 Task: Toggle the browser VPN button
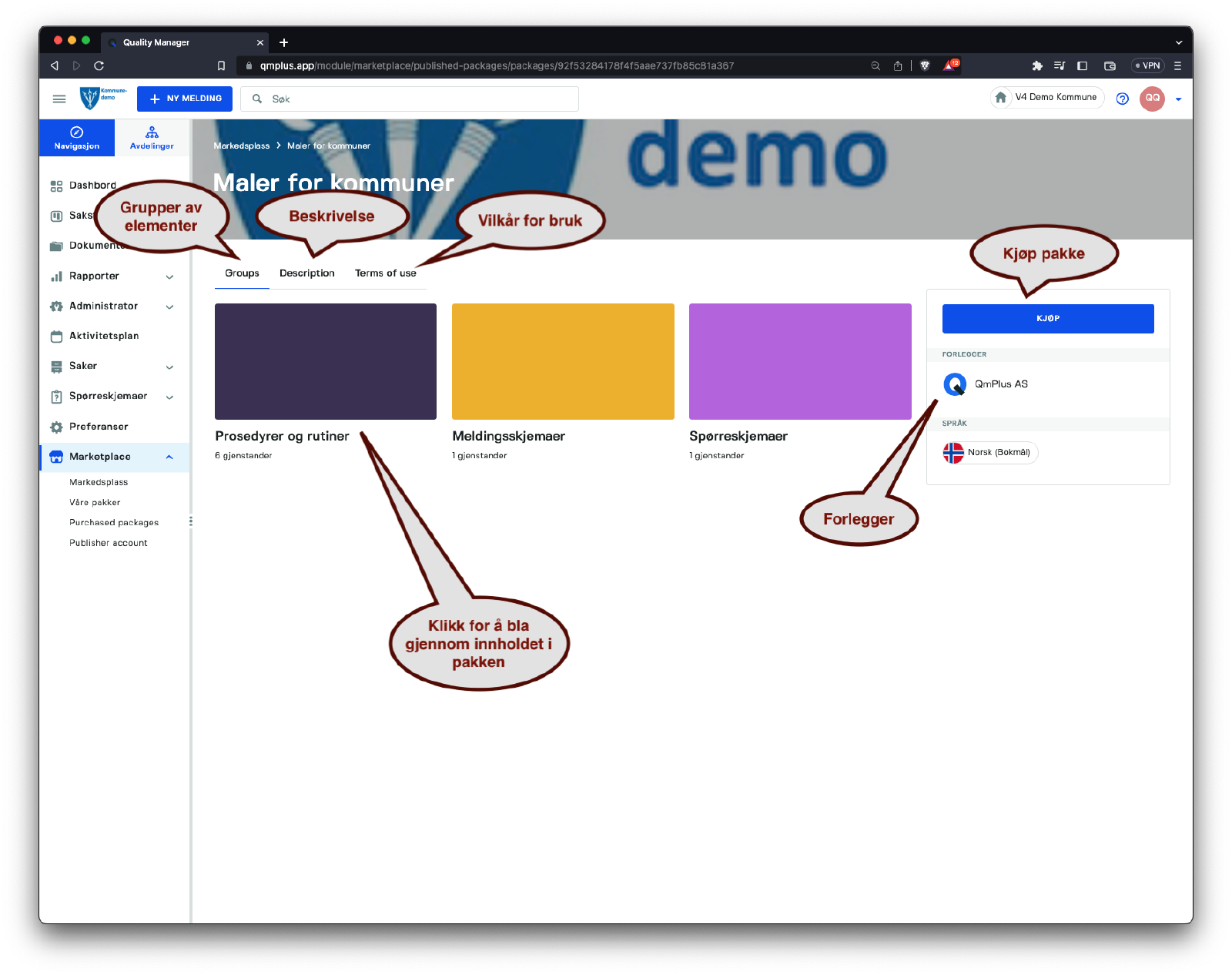(x=1147, y=65)
